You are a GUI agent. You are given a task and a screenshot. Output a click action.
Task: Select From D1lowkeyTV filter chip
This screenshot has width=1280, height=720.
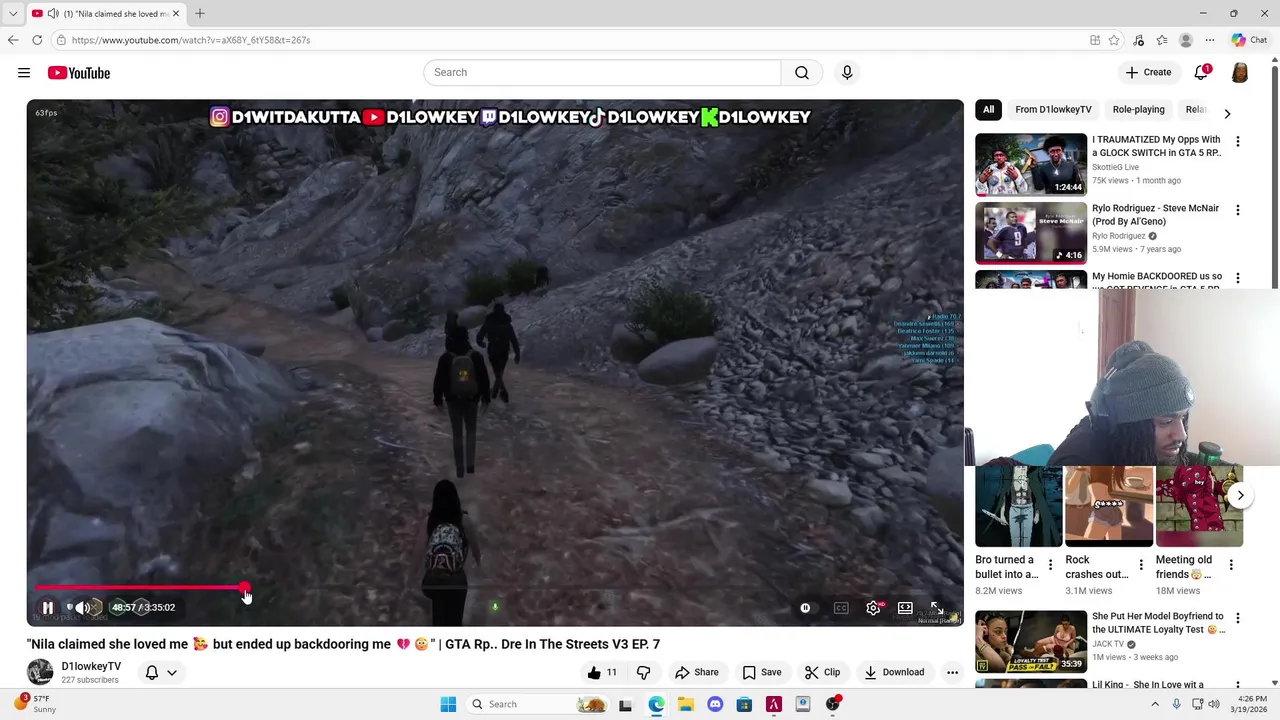coord(1053,109)
